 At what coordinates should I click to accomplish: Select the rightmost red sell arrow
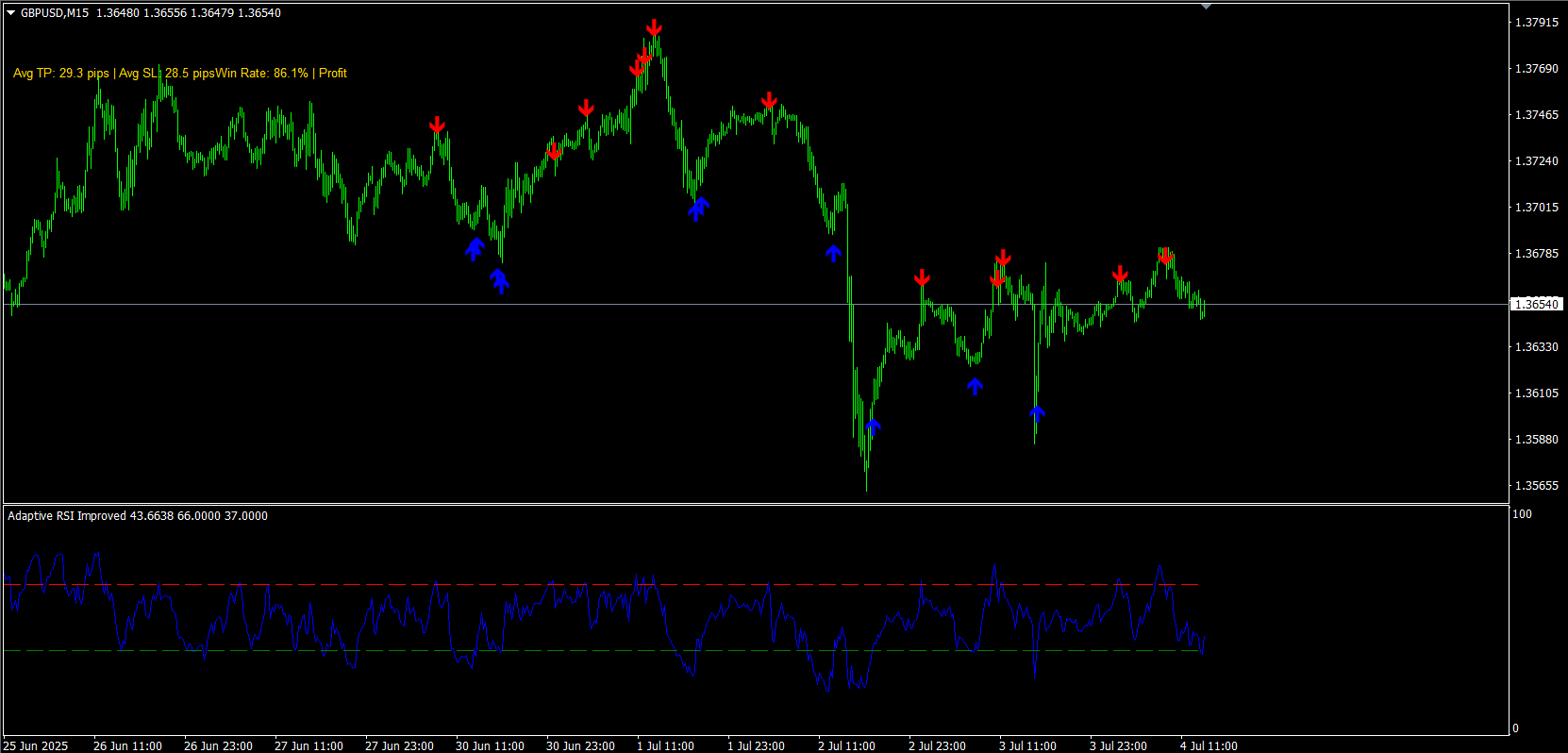pos(1166,256)
